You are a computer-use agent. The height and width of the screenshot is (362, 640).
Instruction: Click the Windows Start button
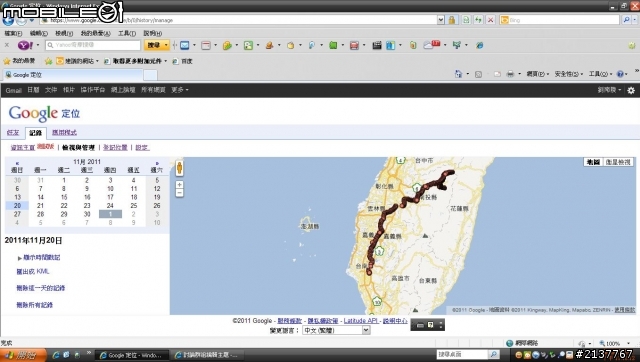[x=23, y=355]
